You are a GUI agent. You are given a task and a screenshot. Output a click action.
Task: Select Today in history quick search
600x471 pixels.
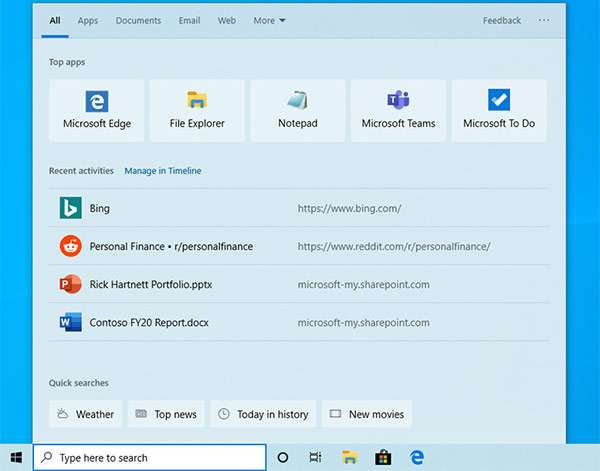tap(263, 414)
